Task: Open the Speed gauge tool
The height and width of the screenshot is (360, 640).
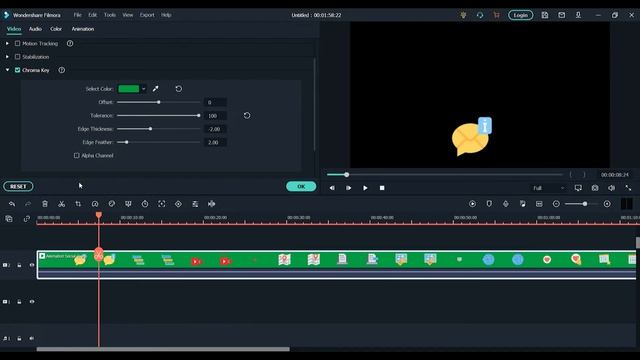Action: [95, 204]
